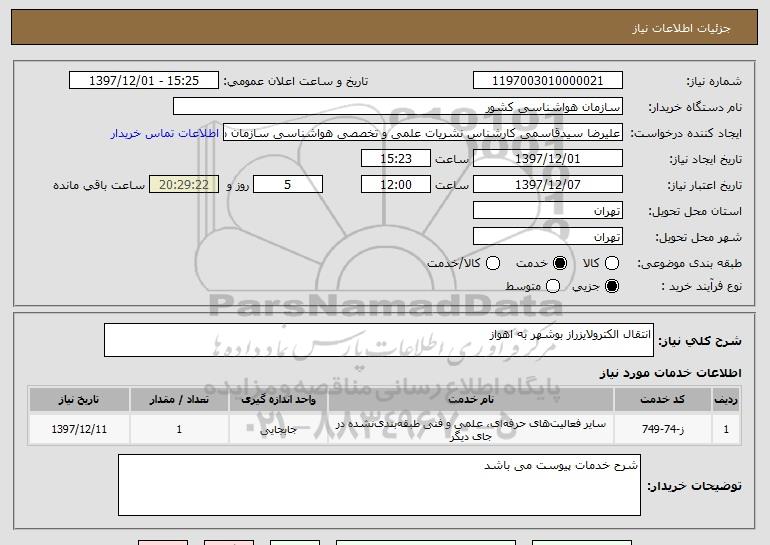Screen dimensions: 770x545
Task: Click the delivery province field تهران
Action: coord(548,211)
